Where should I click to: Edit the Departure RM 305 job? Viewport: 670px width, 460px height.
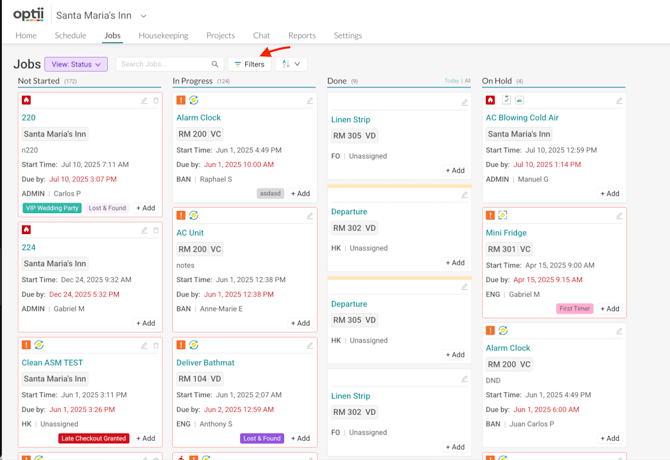[464, 287]
